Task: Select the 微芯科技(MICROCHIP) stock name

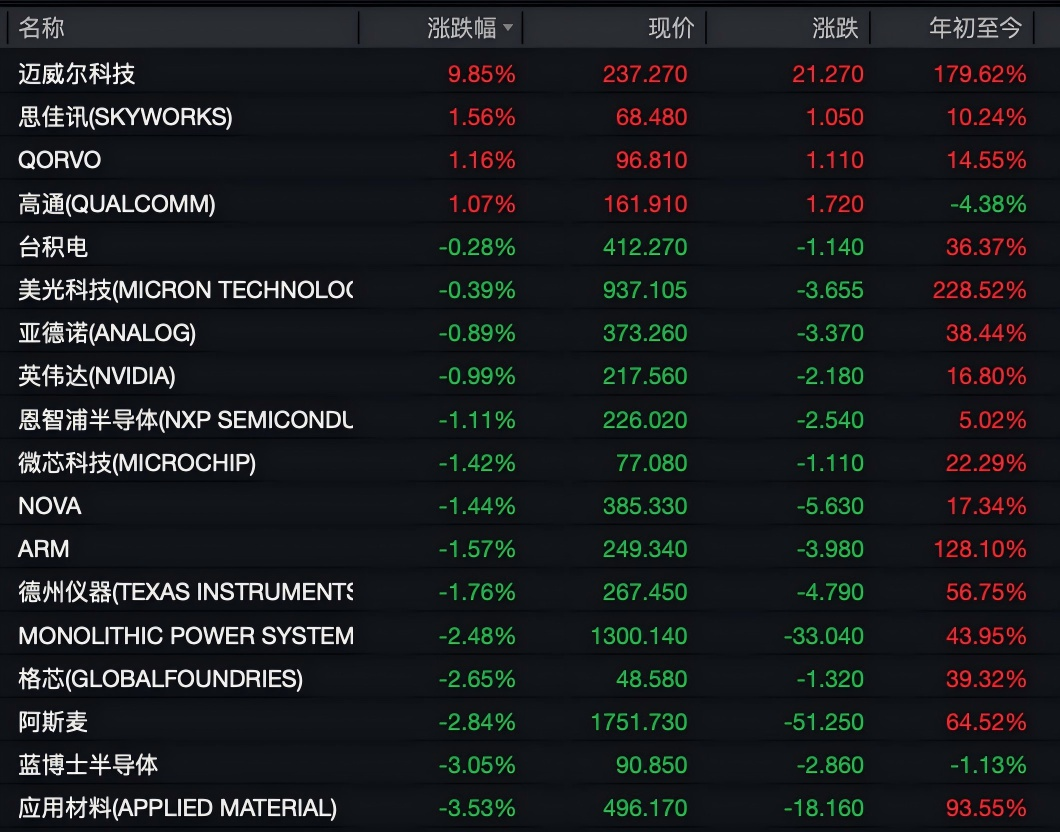Action: click(137, 463)
